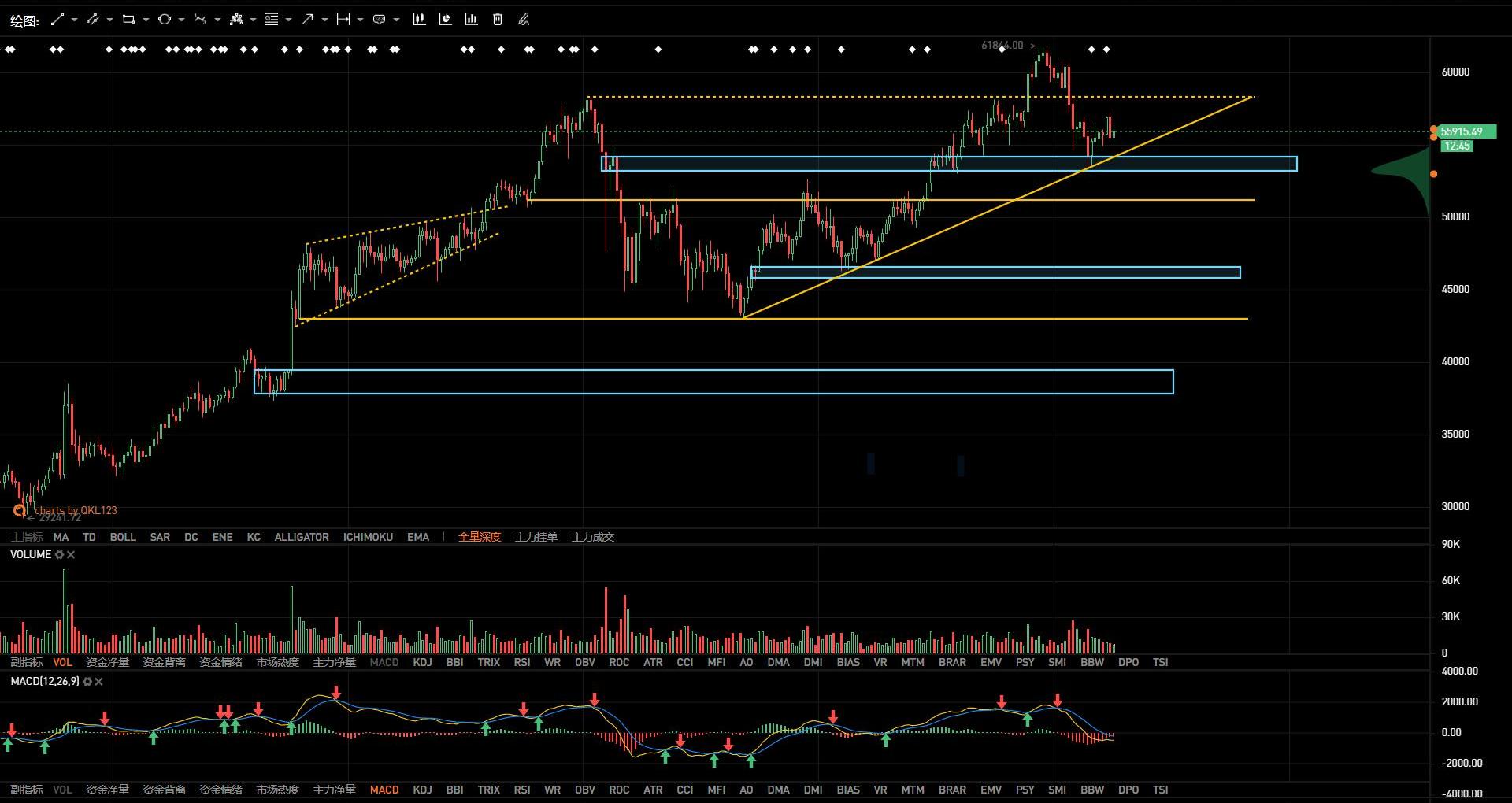Image resolution: width=1512 pixels, height=803 pixels.
Task: Open the dropdown beside the arrow tool
Action: click(324, 20)
